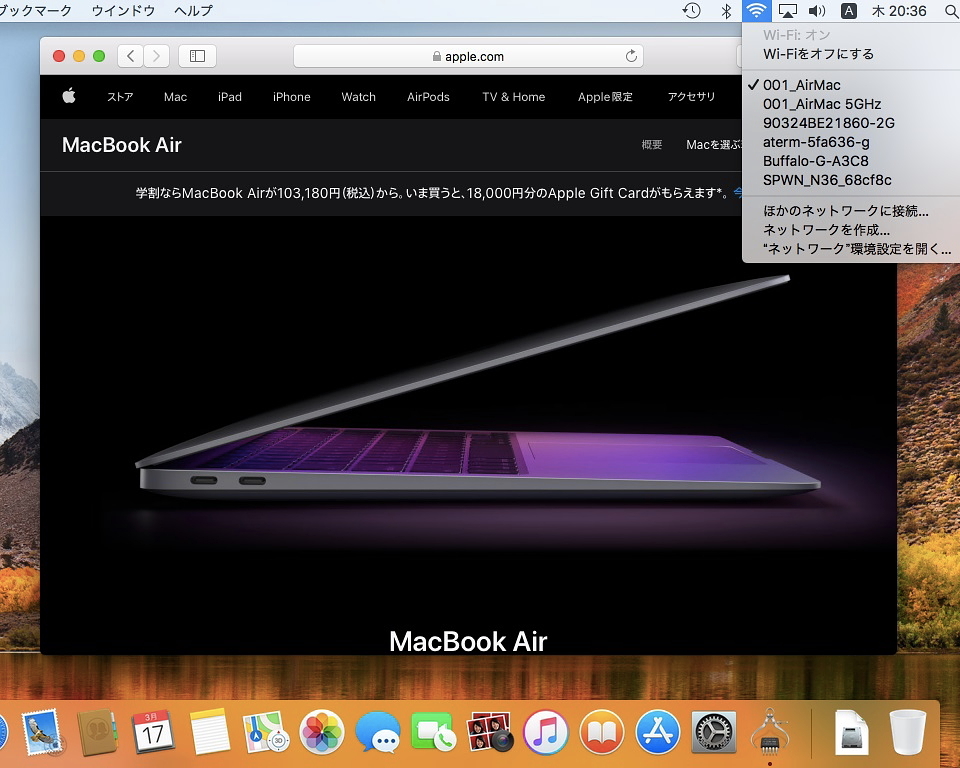Open the App Store from the Dock
960x768 pixels.
[658, 732]
